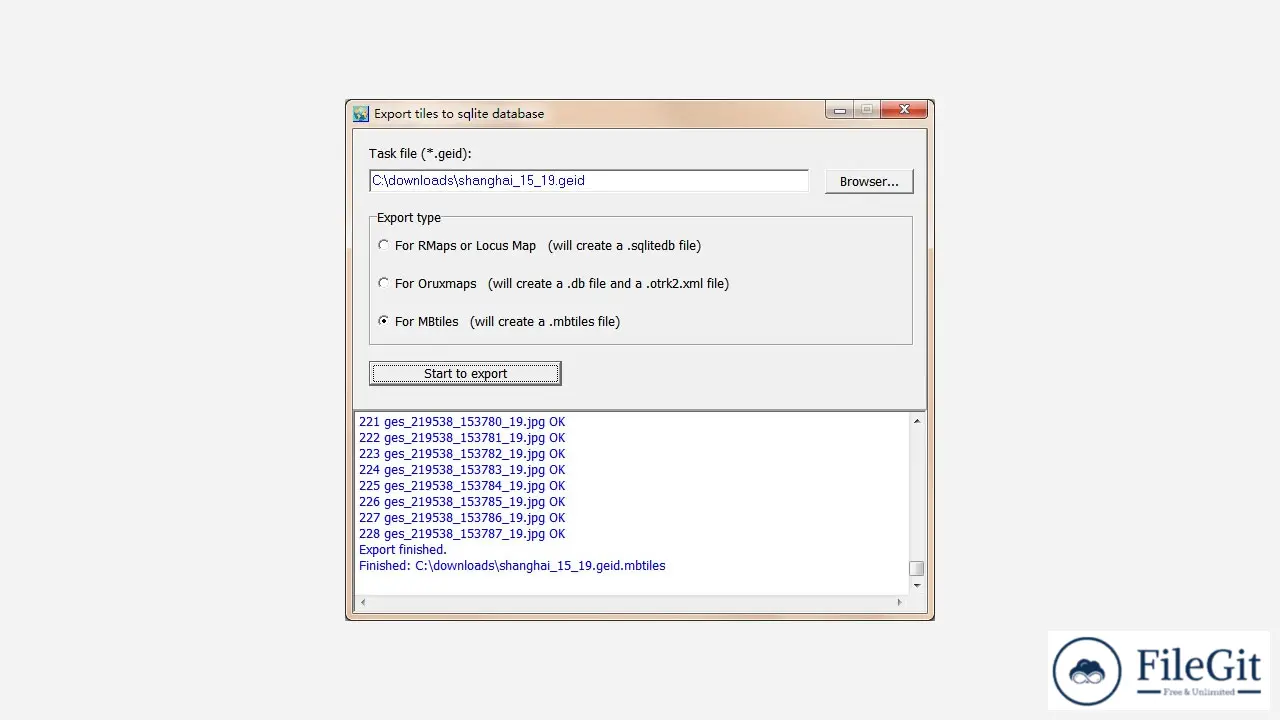Minimize the export window
1280x720 pixels.
839,110
